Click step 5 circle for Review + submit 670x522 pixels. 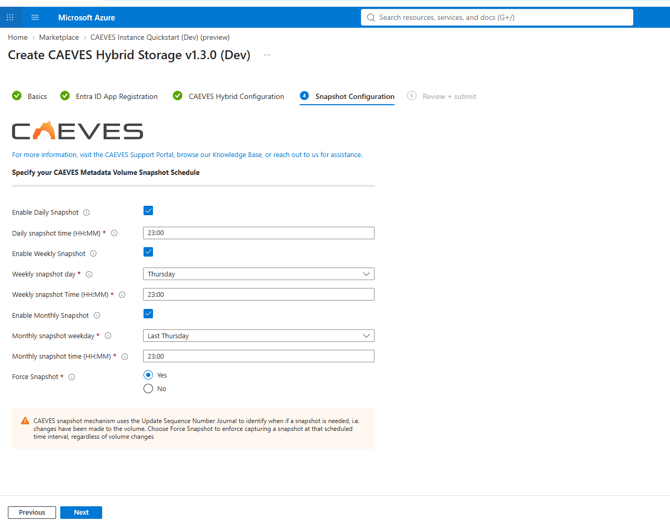coord(411,96)
